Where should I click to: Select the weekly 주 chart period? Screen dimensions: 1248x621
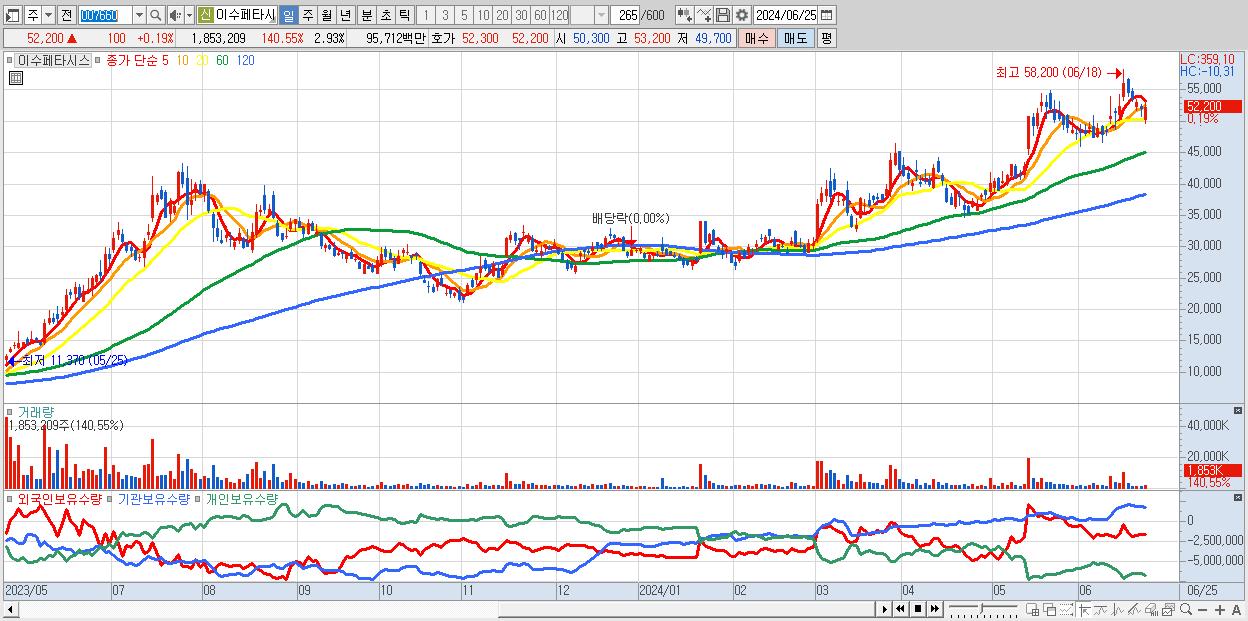click(308, 15)
